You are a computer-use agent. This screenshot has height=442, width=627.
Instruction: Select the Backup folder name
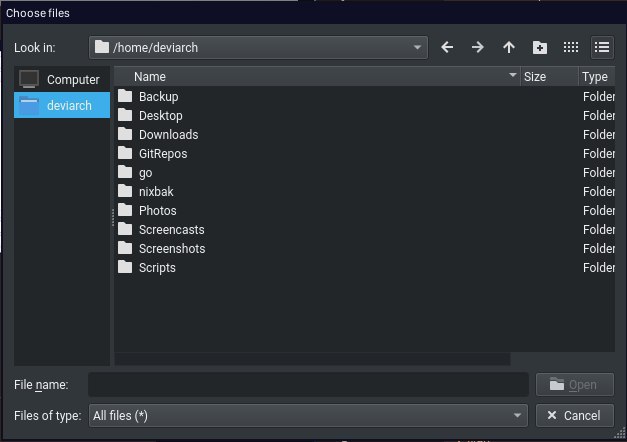(x=158, y=96)
